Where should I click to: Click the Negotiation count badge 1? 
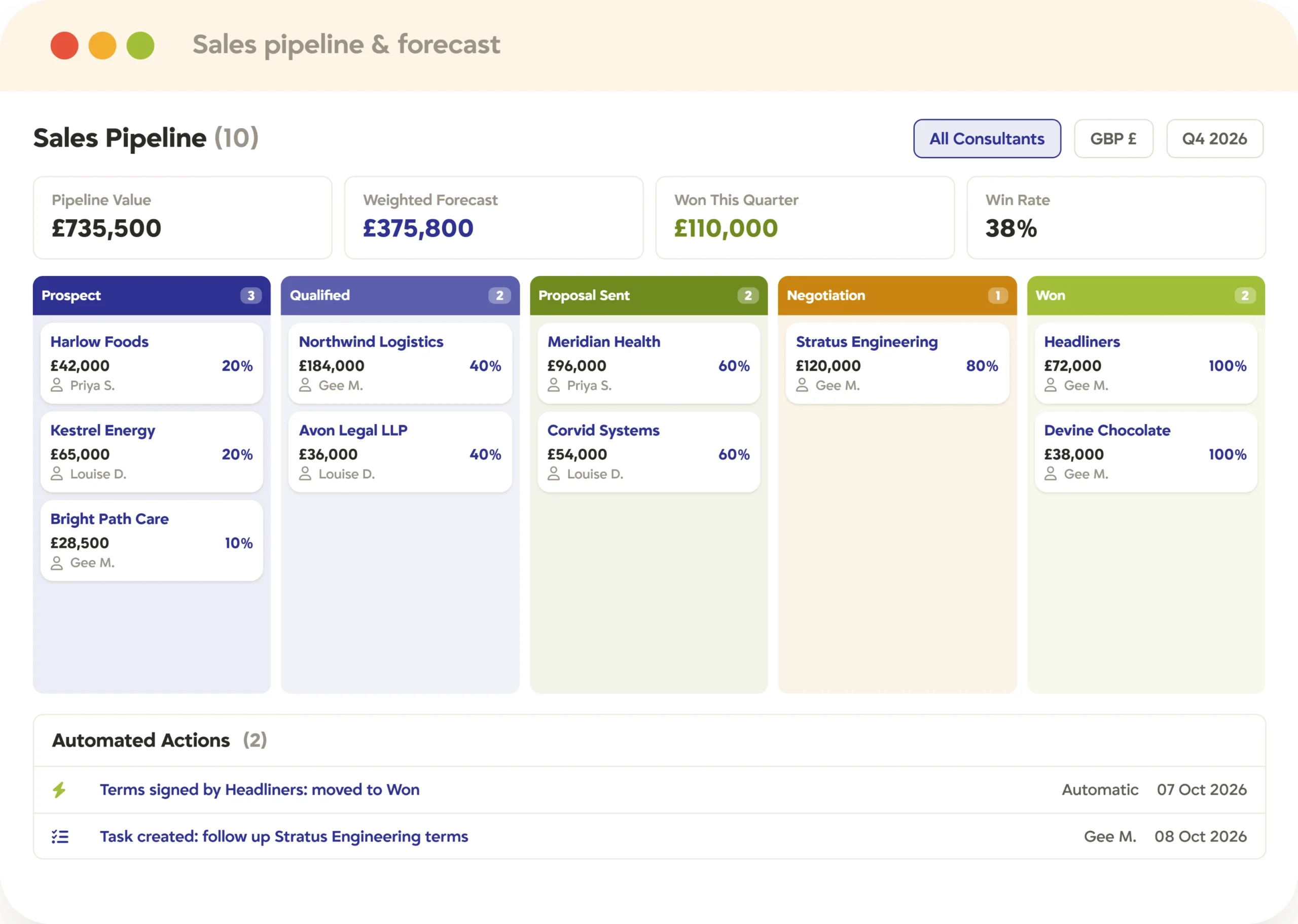[998, 296]
